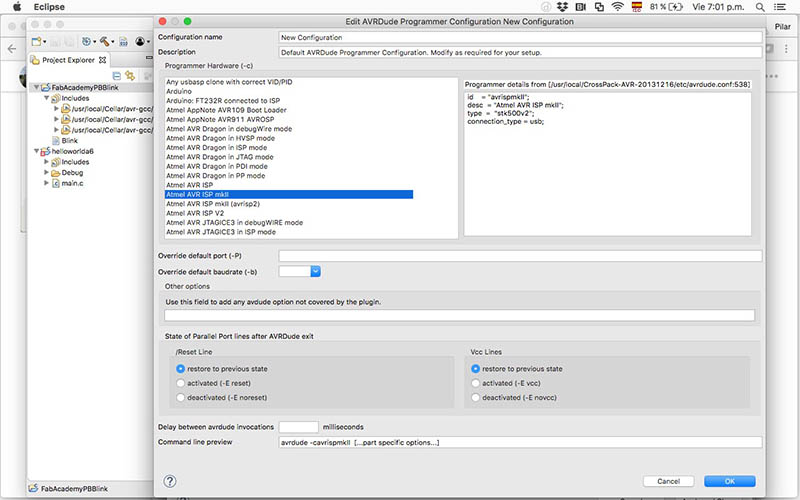Click the Build hammer icon in Eclipse toolbar
This screenshot has height=500, width=800.
coord(105,41)
